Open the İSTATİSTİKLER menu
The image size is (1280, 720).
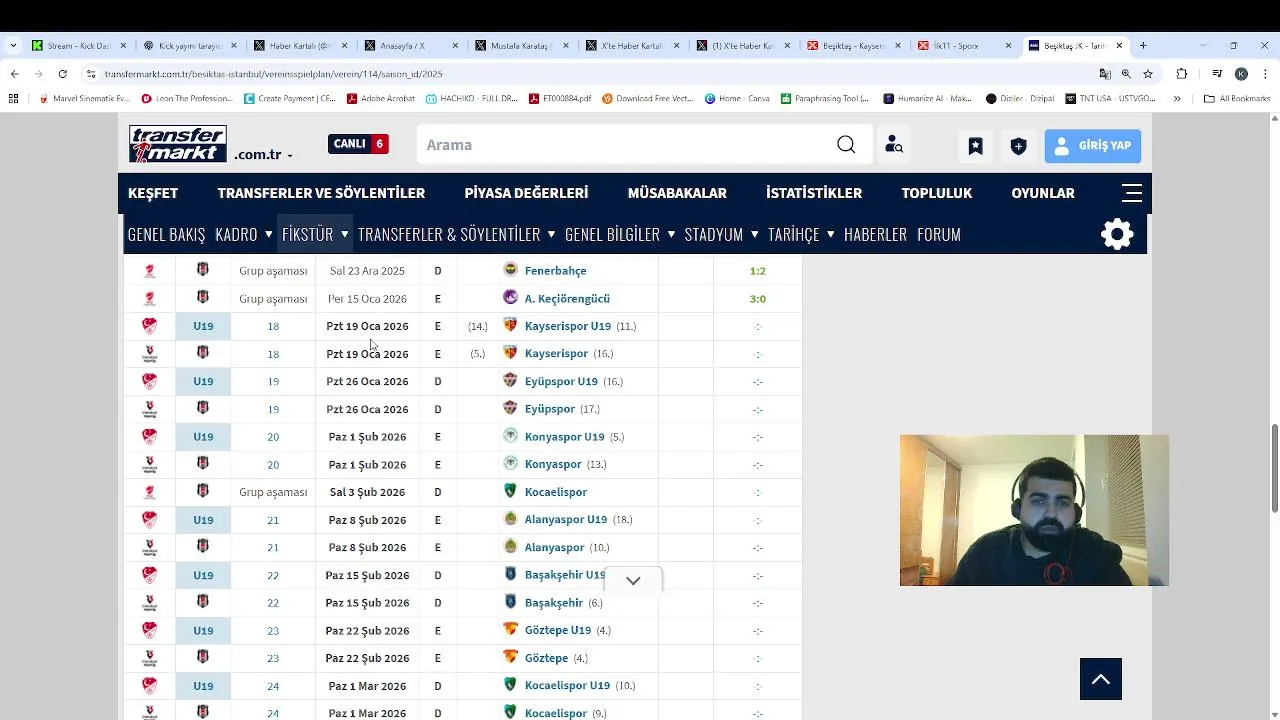[814, 193]
